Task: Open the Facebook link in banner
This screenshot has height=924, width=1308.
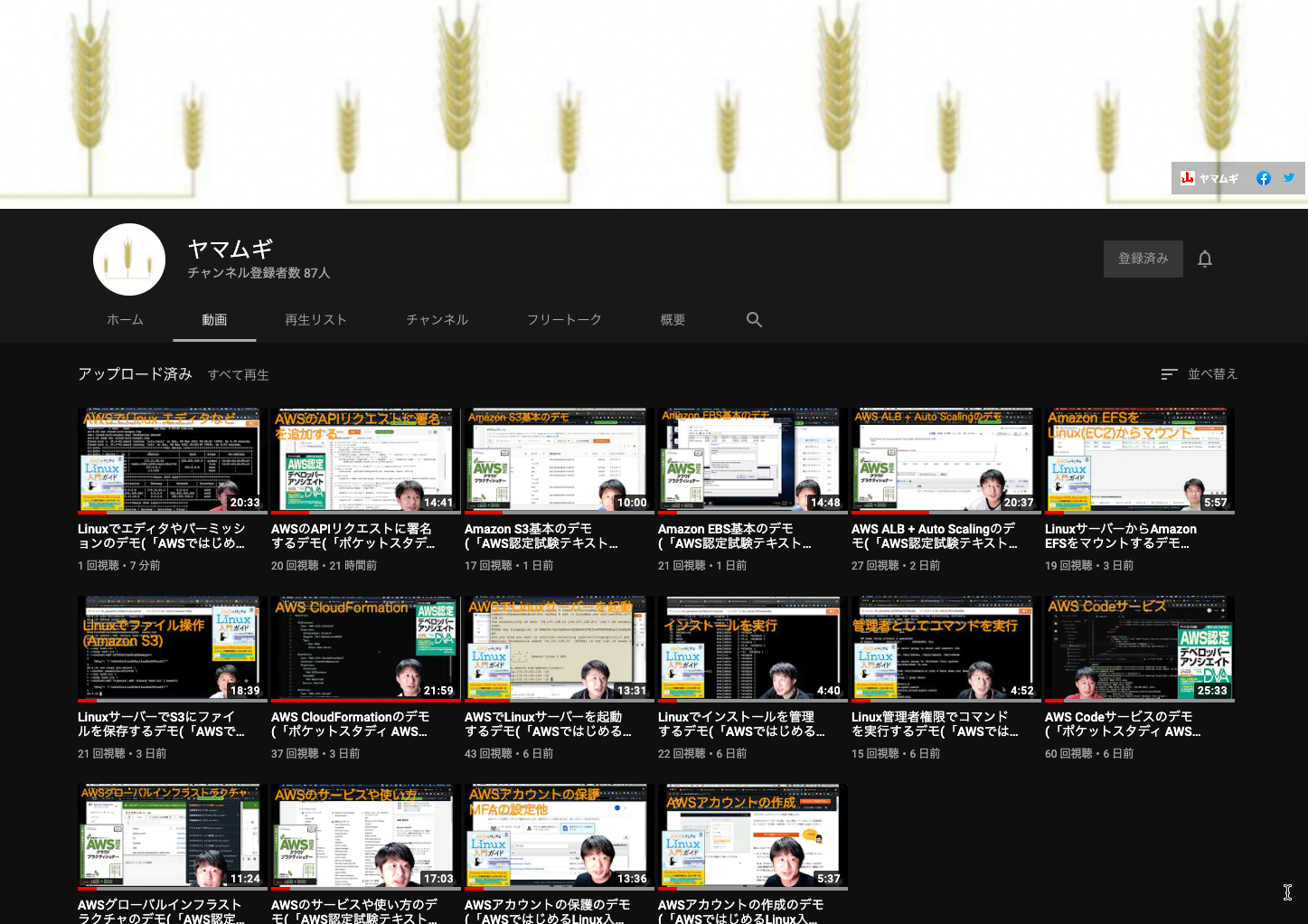Action: pos(1264,178)
